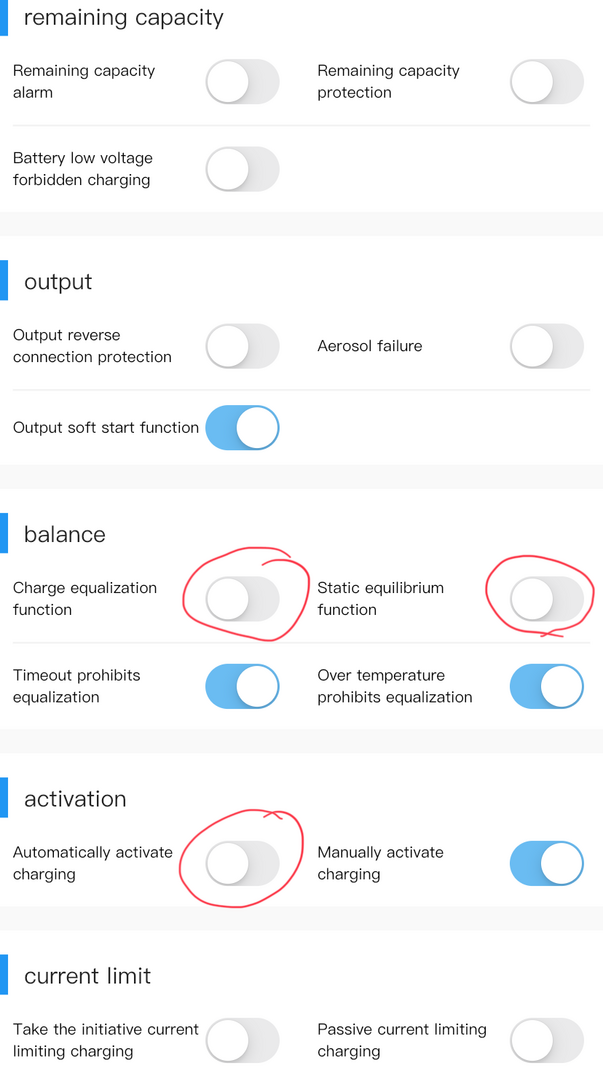Enable the Remaining capacity alarm switch
This screenshot has height=1079, width=603.
242,82
